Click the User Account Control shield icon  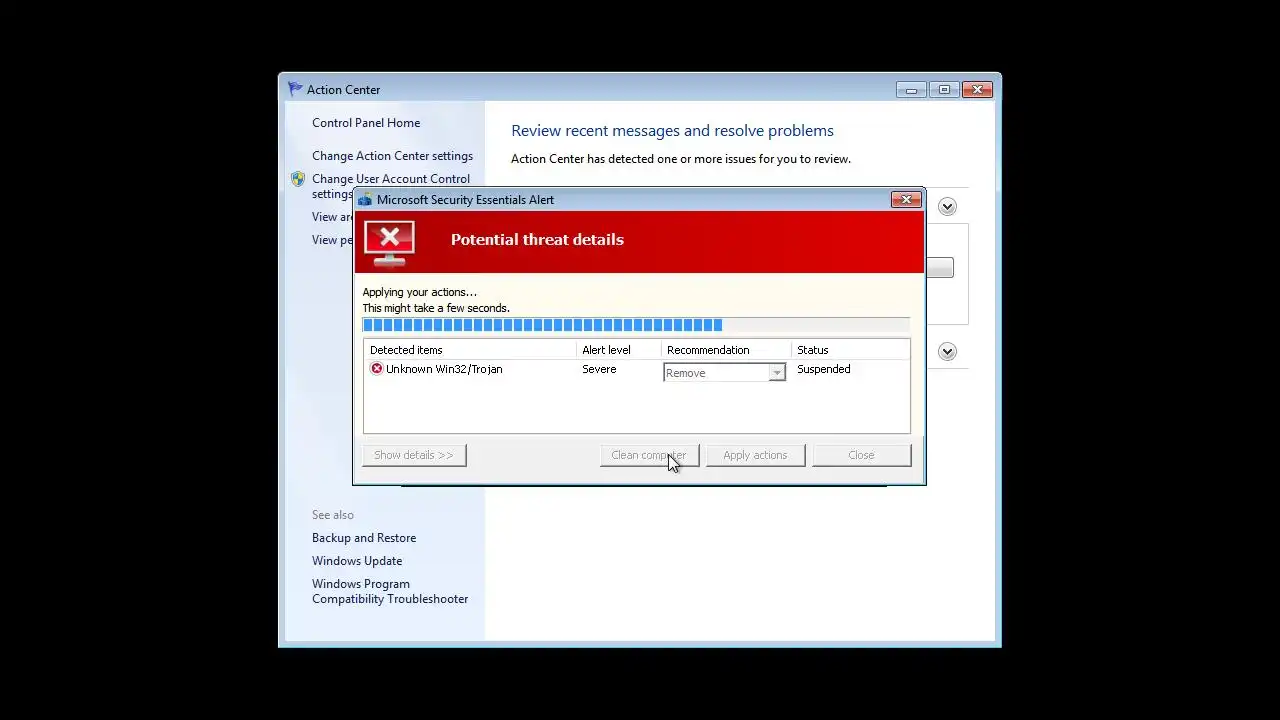coord(298,179)
